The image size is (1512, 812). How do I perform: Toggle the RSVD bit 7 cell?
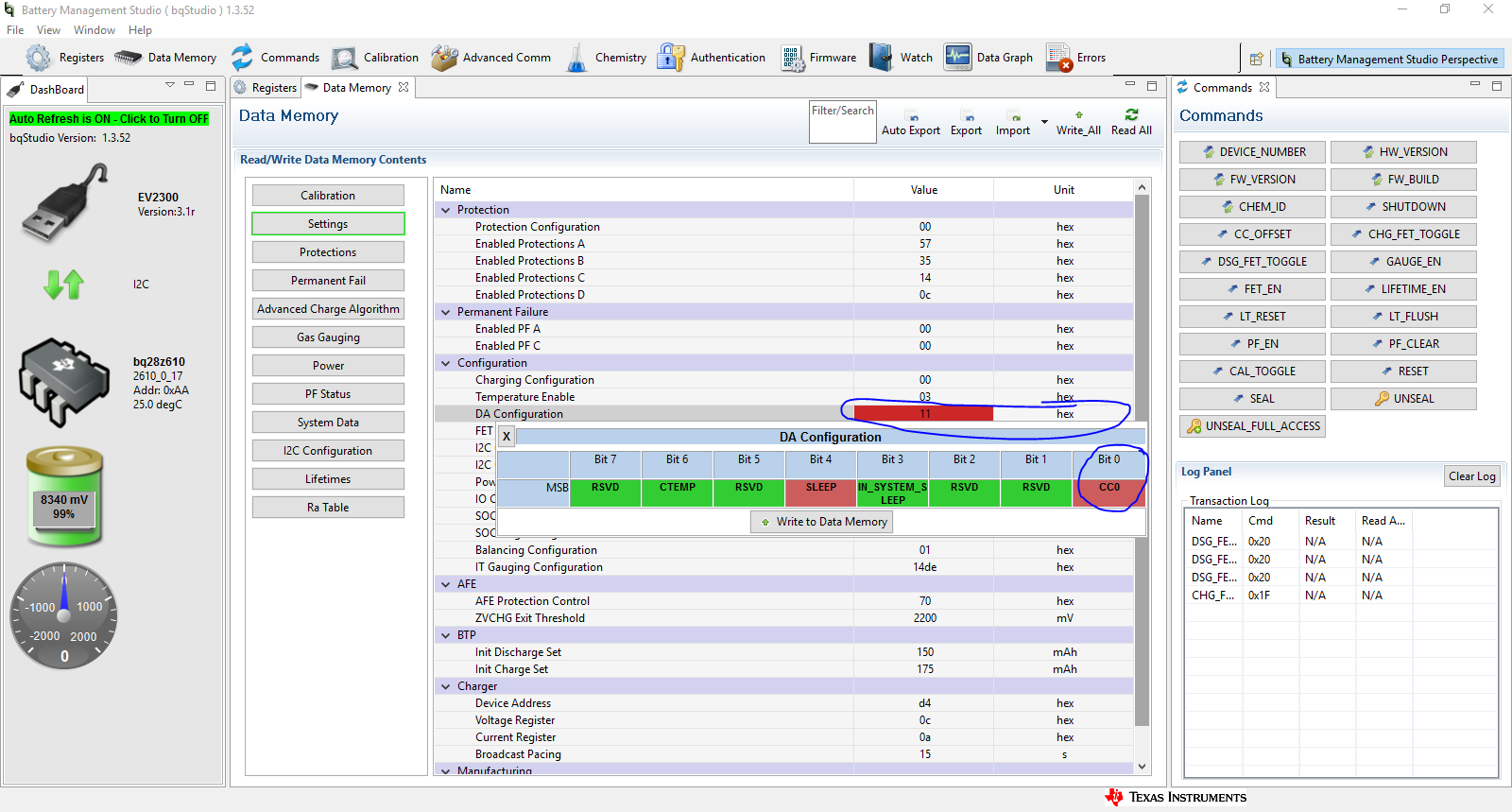click(x=605, y=492)
